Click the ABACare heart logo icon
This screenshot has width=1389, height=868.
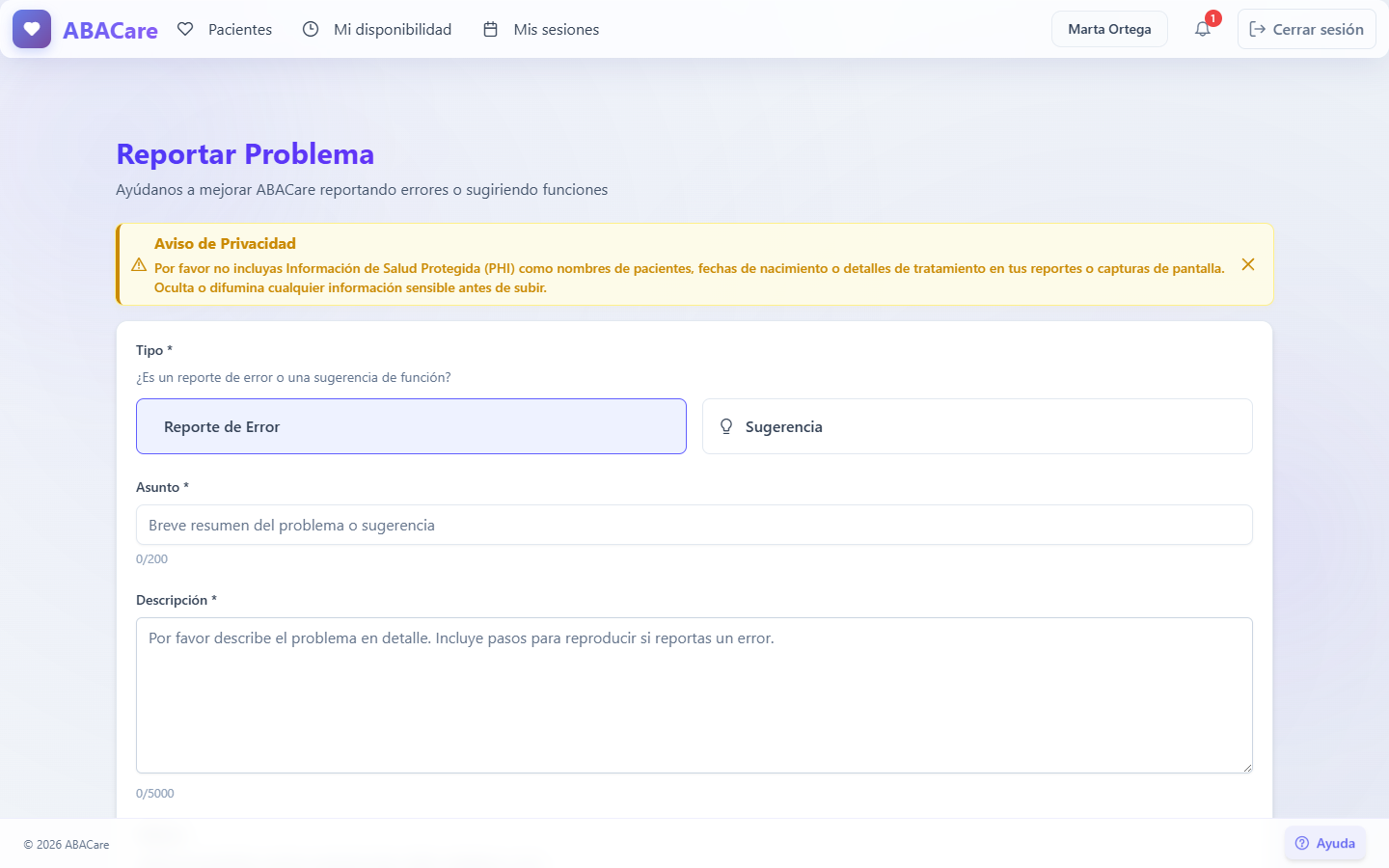point(32,29)
